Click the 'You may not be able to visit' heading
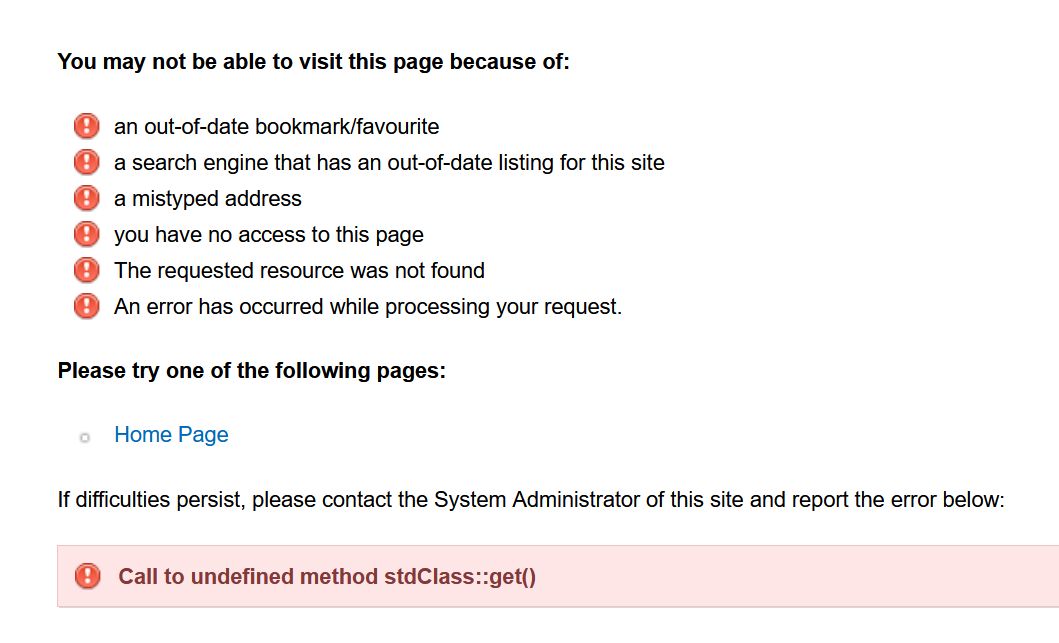This screenshot has width=1059, height=643. tap(313, 62)
